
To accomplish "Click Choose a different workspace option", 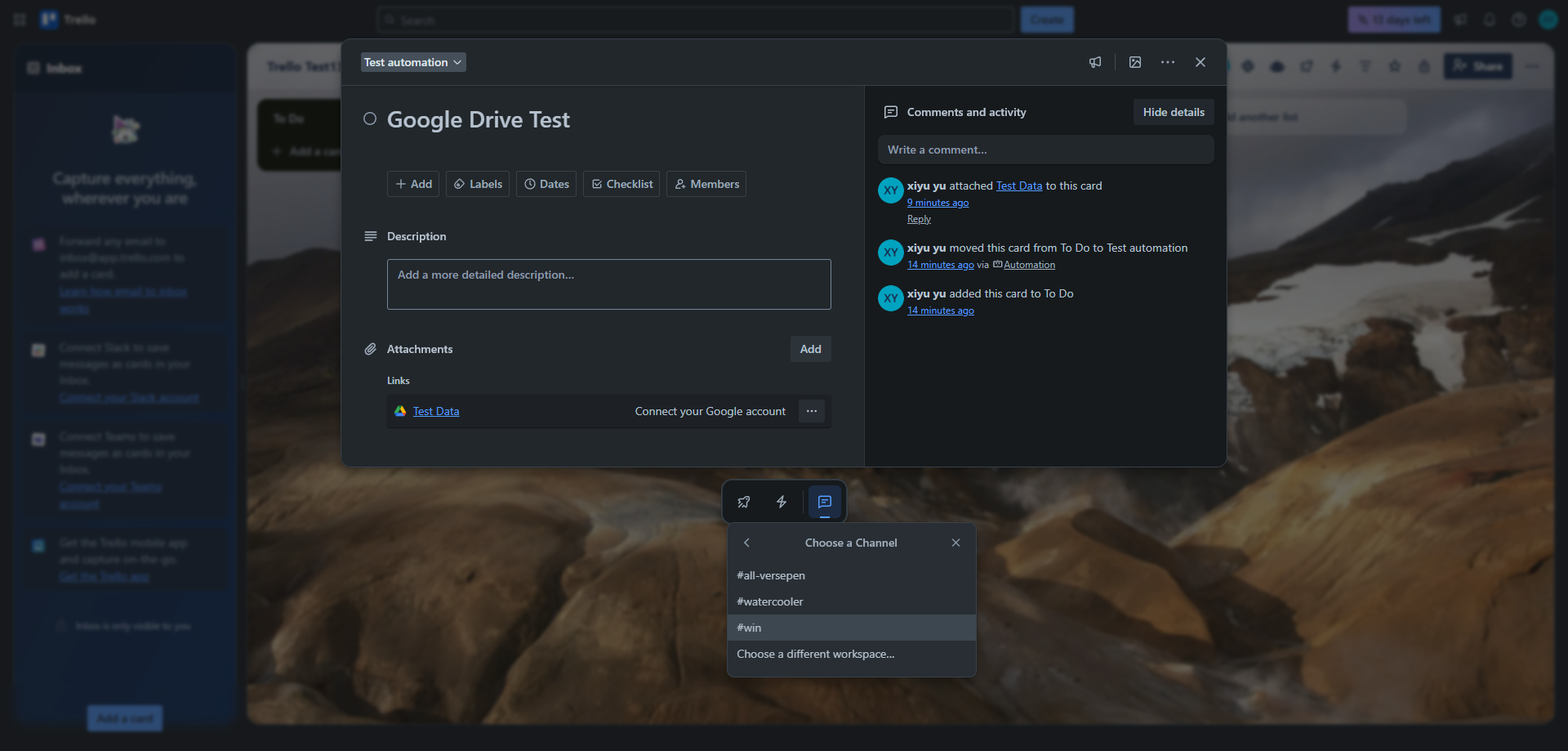I will (852, 654).
